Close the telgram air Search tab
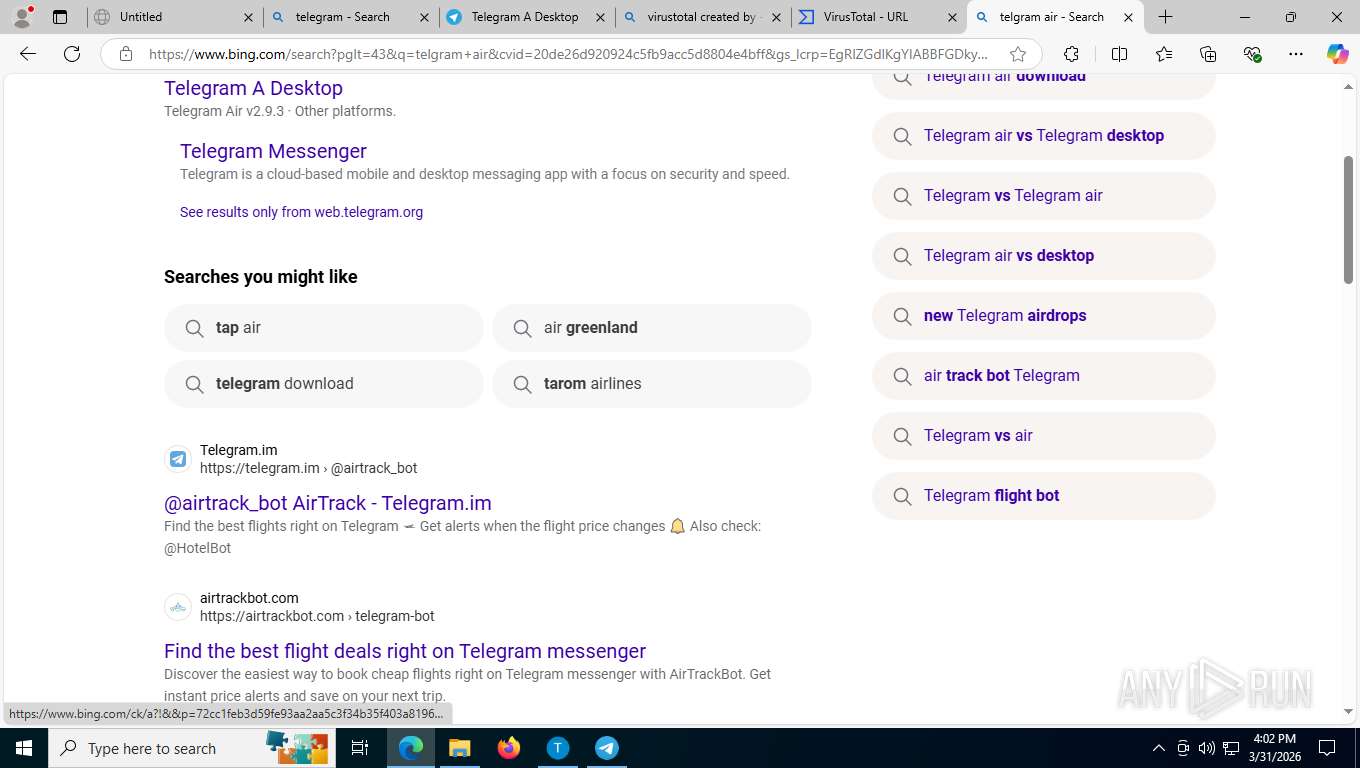Image resolution: width=1360 pixels, height=768 pixels. [x=1128, y=17]
